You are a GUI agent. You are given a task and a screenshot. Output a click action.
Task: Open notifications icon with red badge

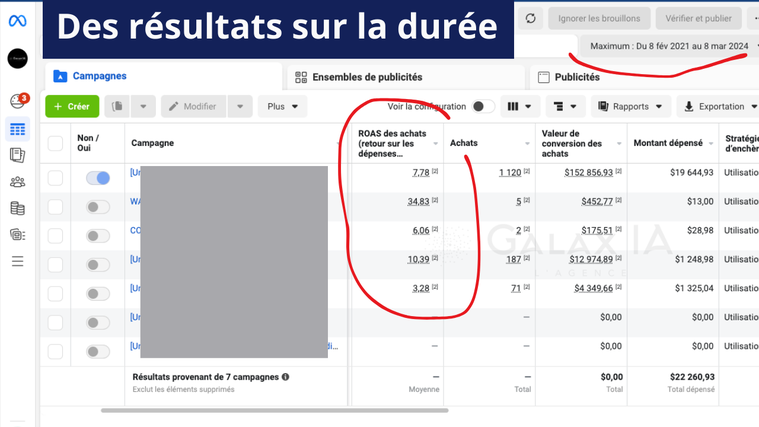click(x=17, y=100)
